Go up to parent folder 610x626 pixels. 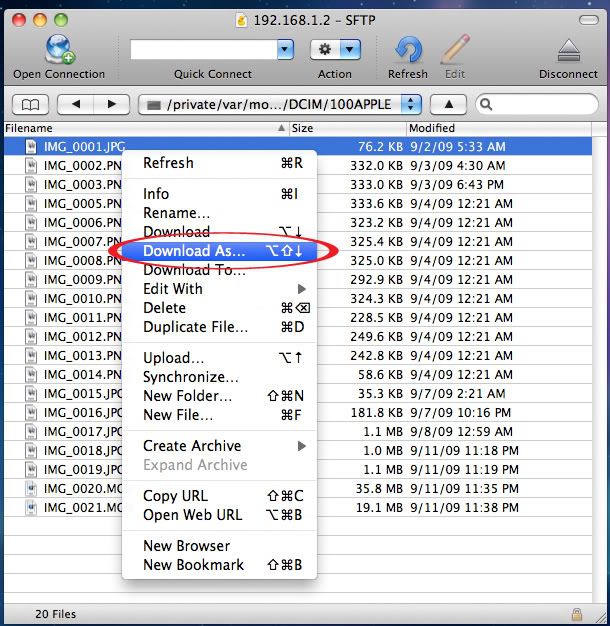coord(448,105)
